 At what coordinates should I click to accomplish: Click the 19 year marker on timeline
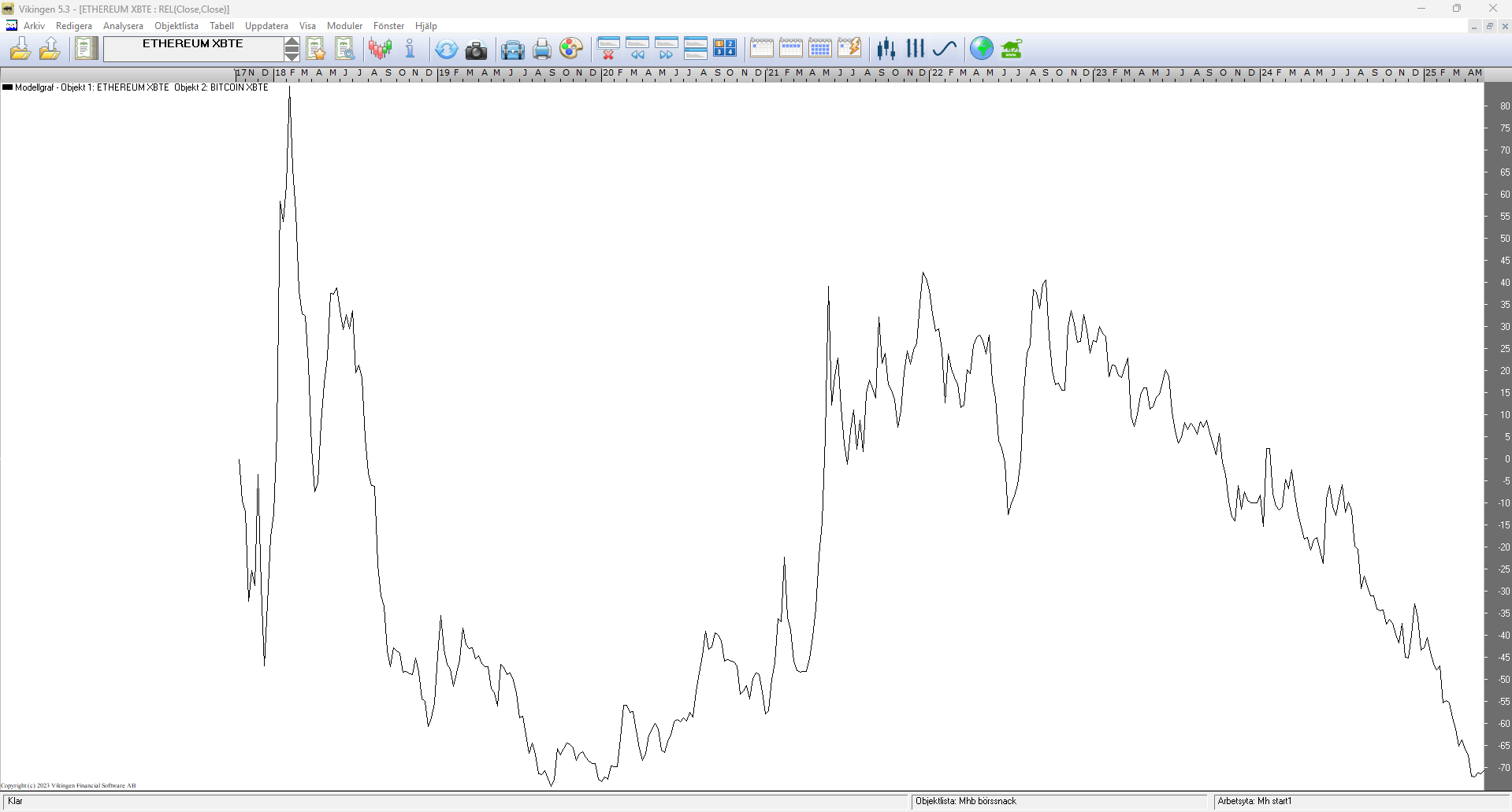click(x=444, y=72)
